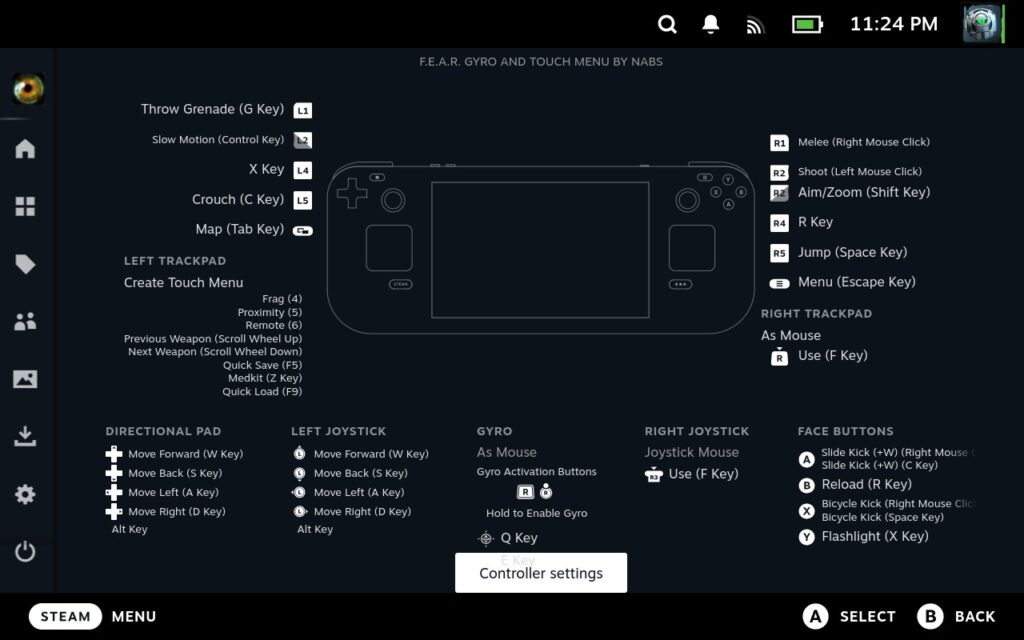Open the Store tag icon in sidebar
This screenshot has width=1024, height=640.
pos(25,264)
